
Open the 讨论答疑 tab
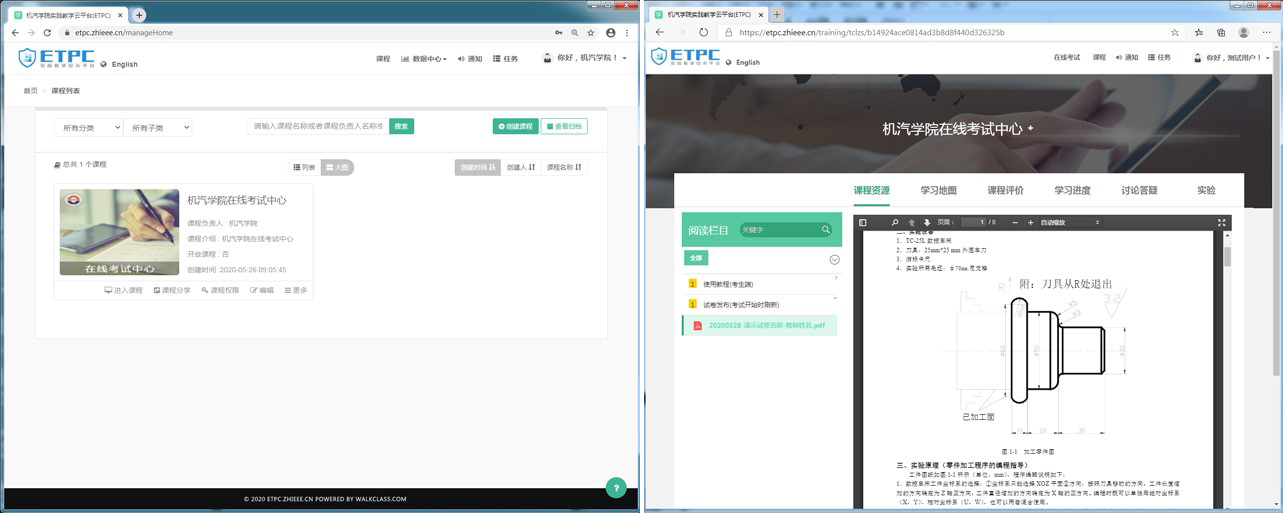coord(1139,190)
